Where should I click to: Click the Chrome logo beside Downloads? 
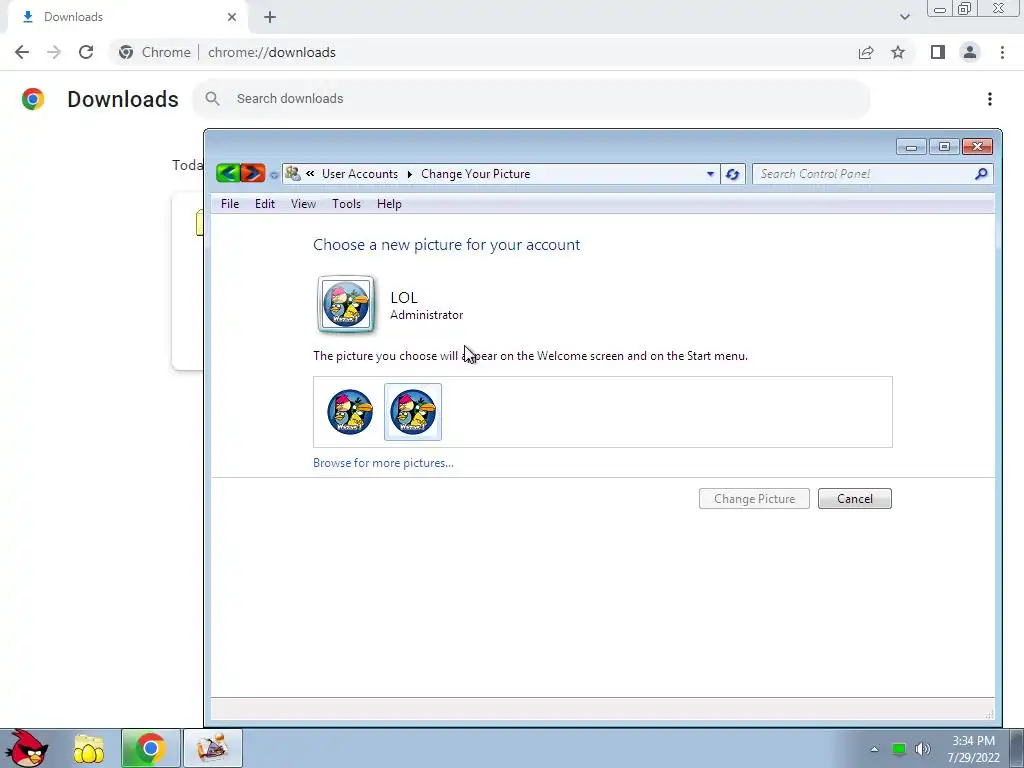pyautogui.click(x=33, y=99)
